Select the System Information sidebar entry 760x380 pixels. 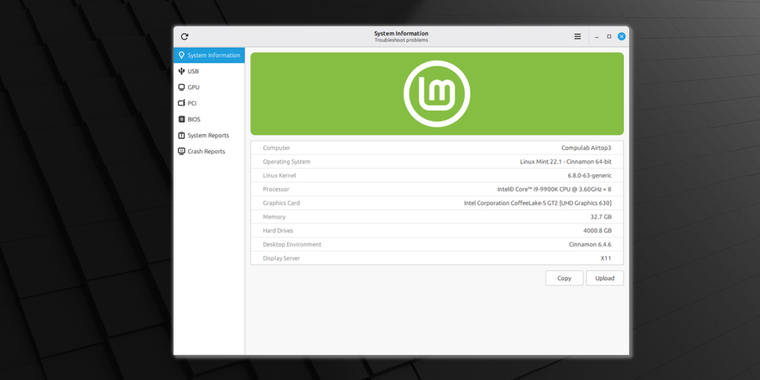click(209, 55)
